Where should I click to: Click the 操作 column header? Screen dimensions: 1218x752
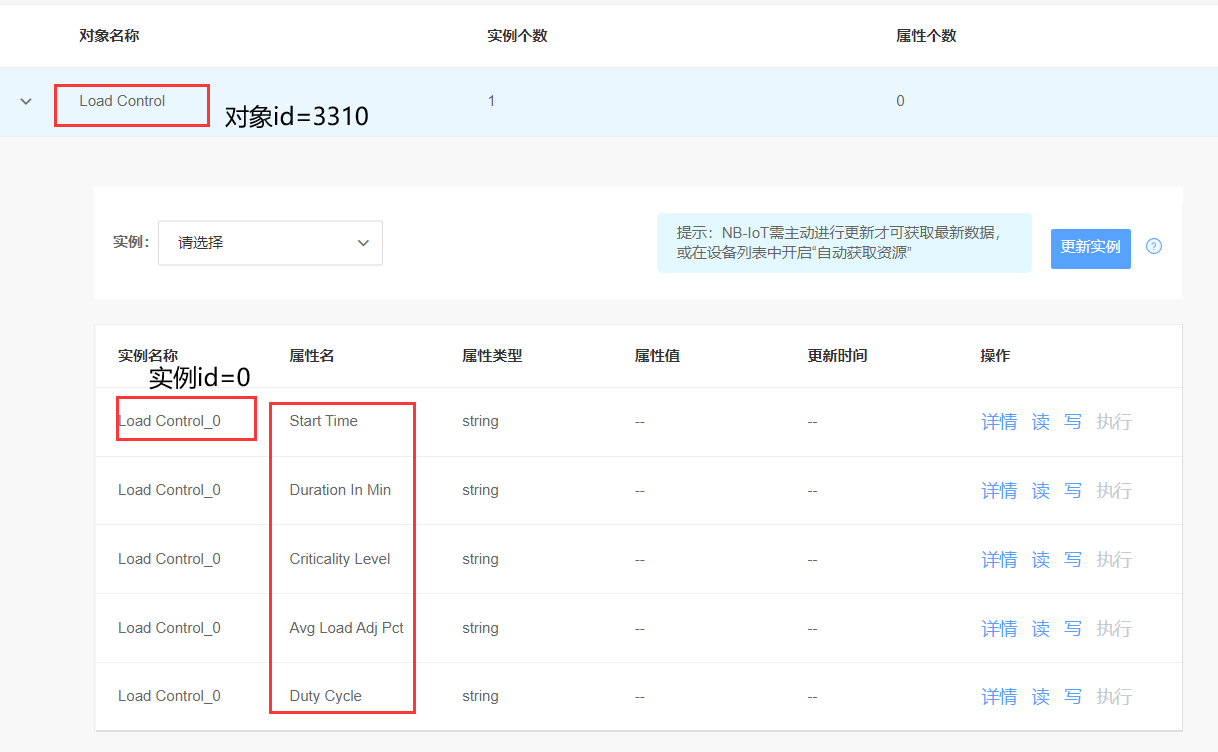click(x=995, y=356)
